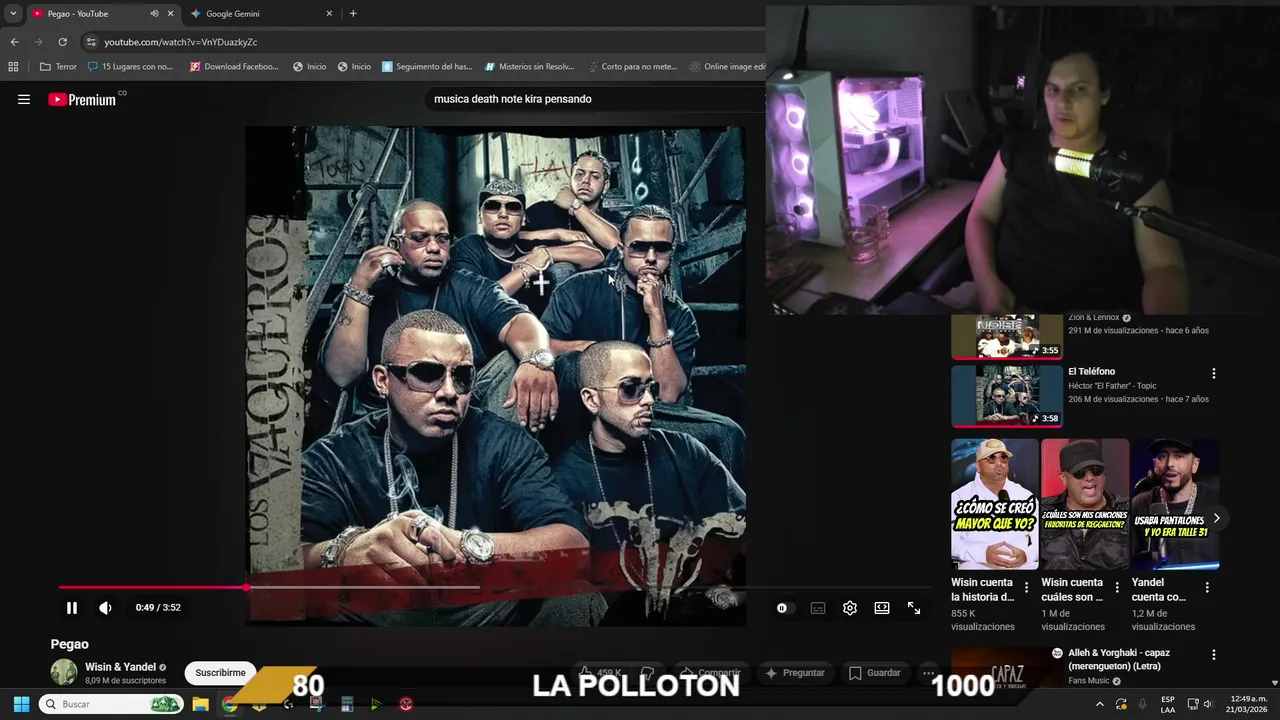Click the Preguntar button

(795, 673)
